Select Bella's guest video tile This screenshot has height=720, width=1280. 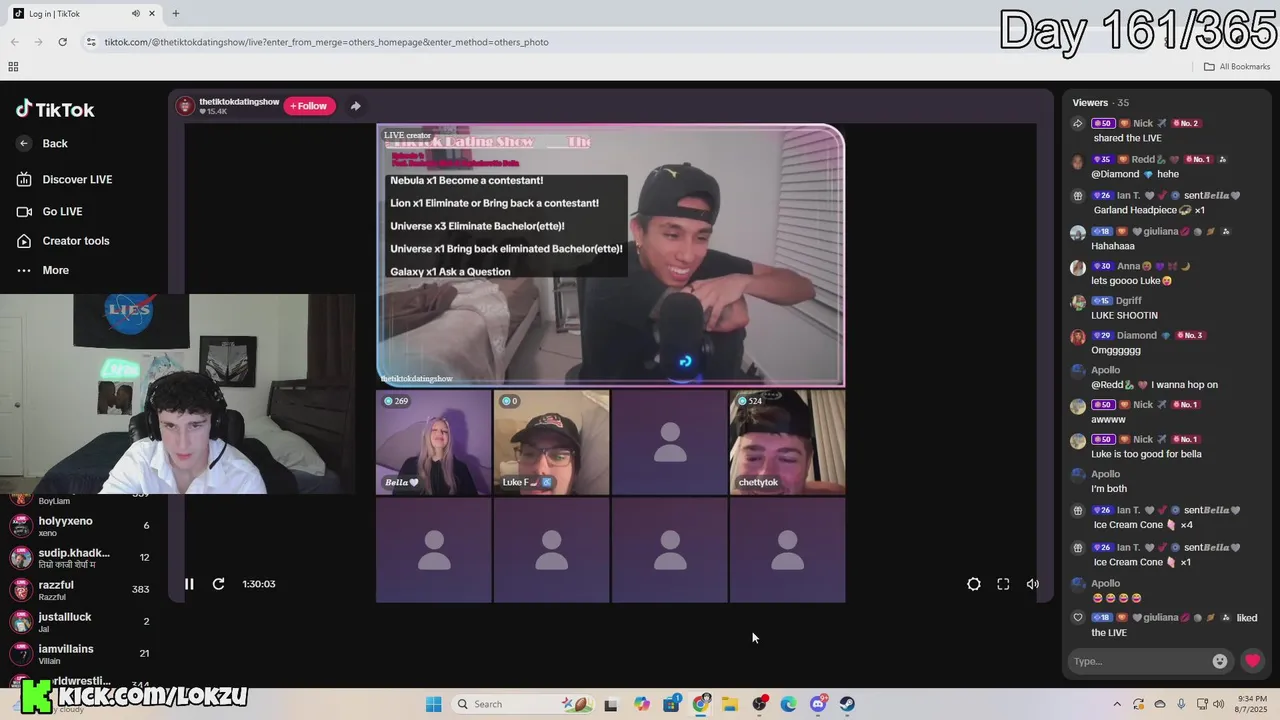click(x=434, y=443)
